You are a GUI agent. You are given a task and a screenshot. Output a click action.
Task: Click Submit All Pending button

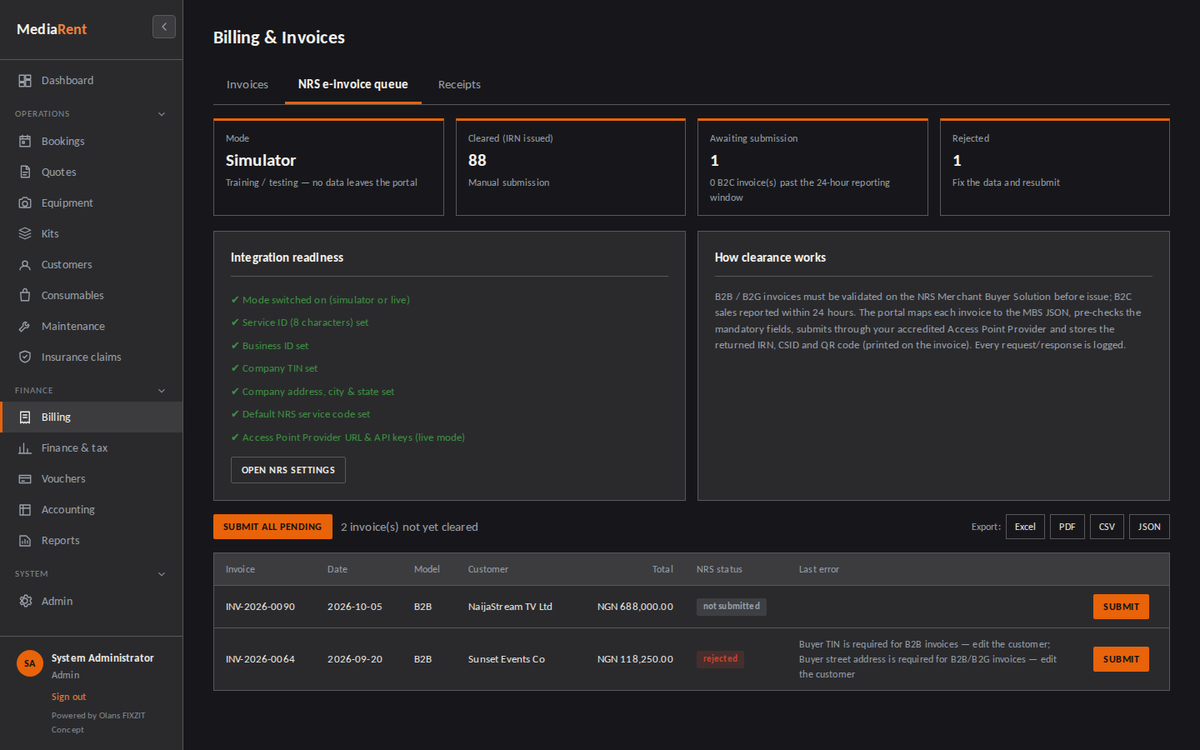(273, 527)
